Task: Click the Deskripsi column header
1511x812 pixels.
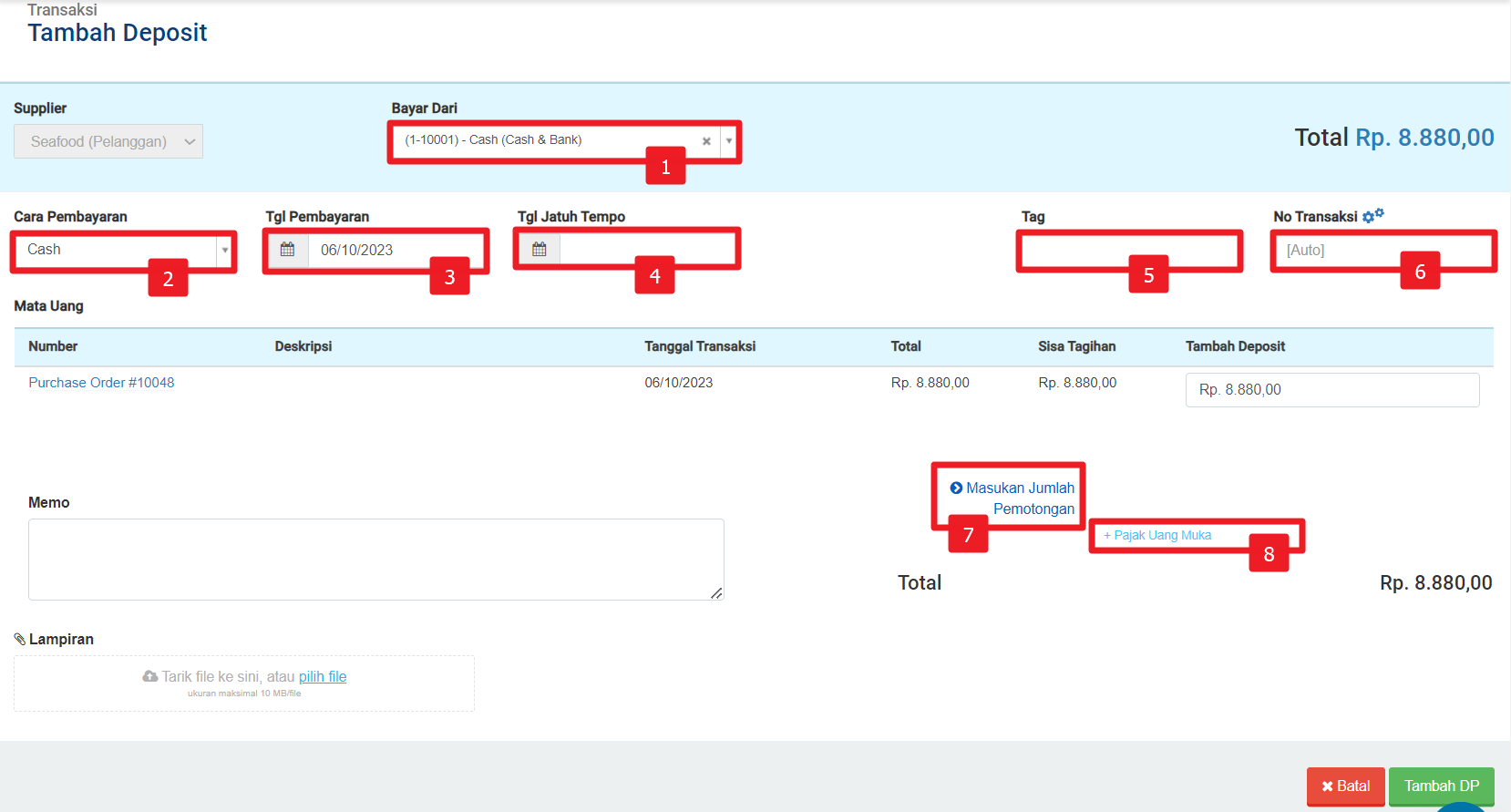Action: tap(303, 346)
